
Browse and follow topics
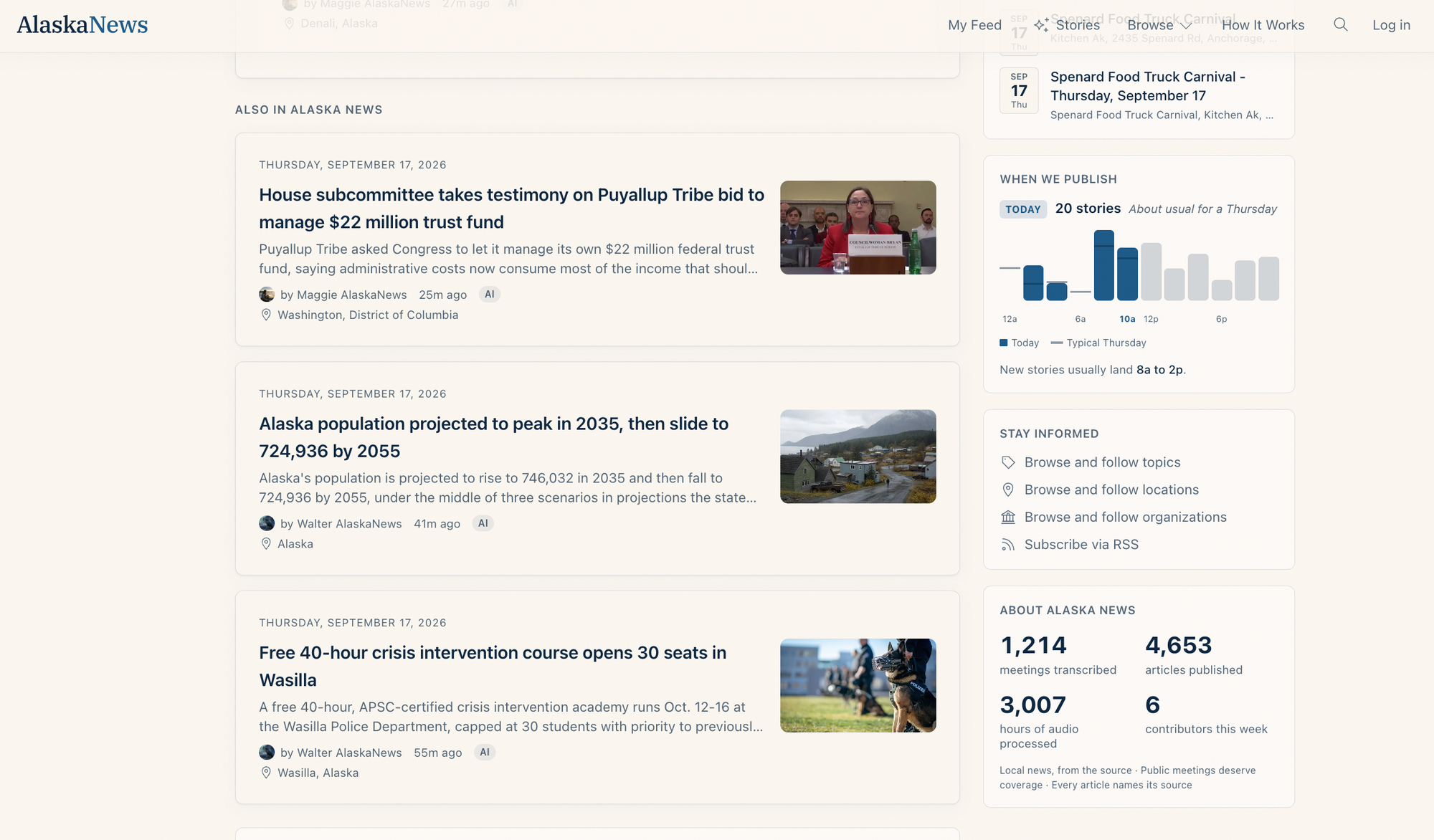pyautogui.click(x=1102, y=462)
